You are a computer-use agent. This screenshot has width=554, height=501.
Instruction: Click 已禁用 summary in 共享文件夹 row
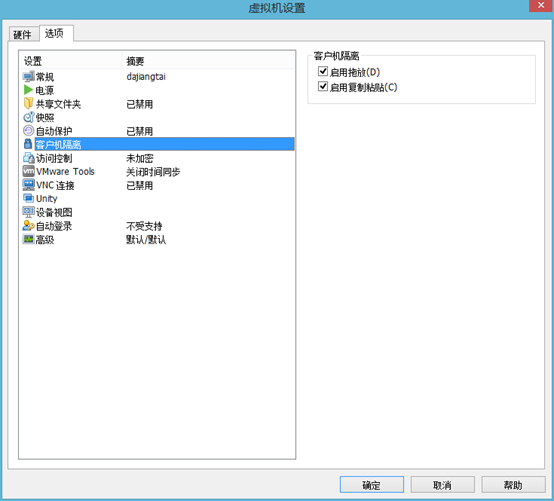pyautogui.click(x=140, y=104)
